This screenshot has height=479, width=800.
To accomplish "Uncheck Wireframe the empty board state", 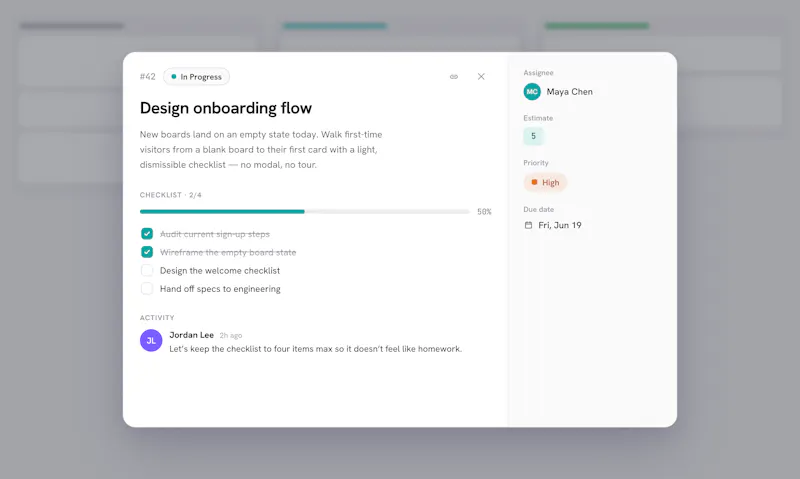I will (147, 252).
